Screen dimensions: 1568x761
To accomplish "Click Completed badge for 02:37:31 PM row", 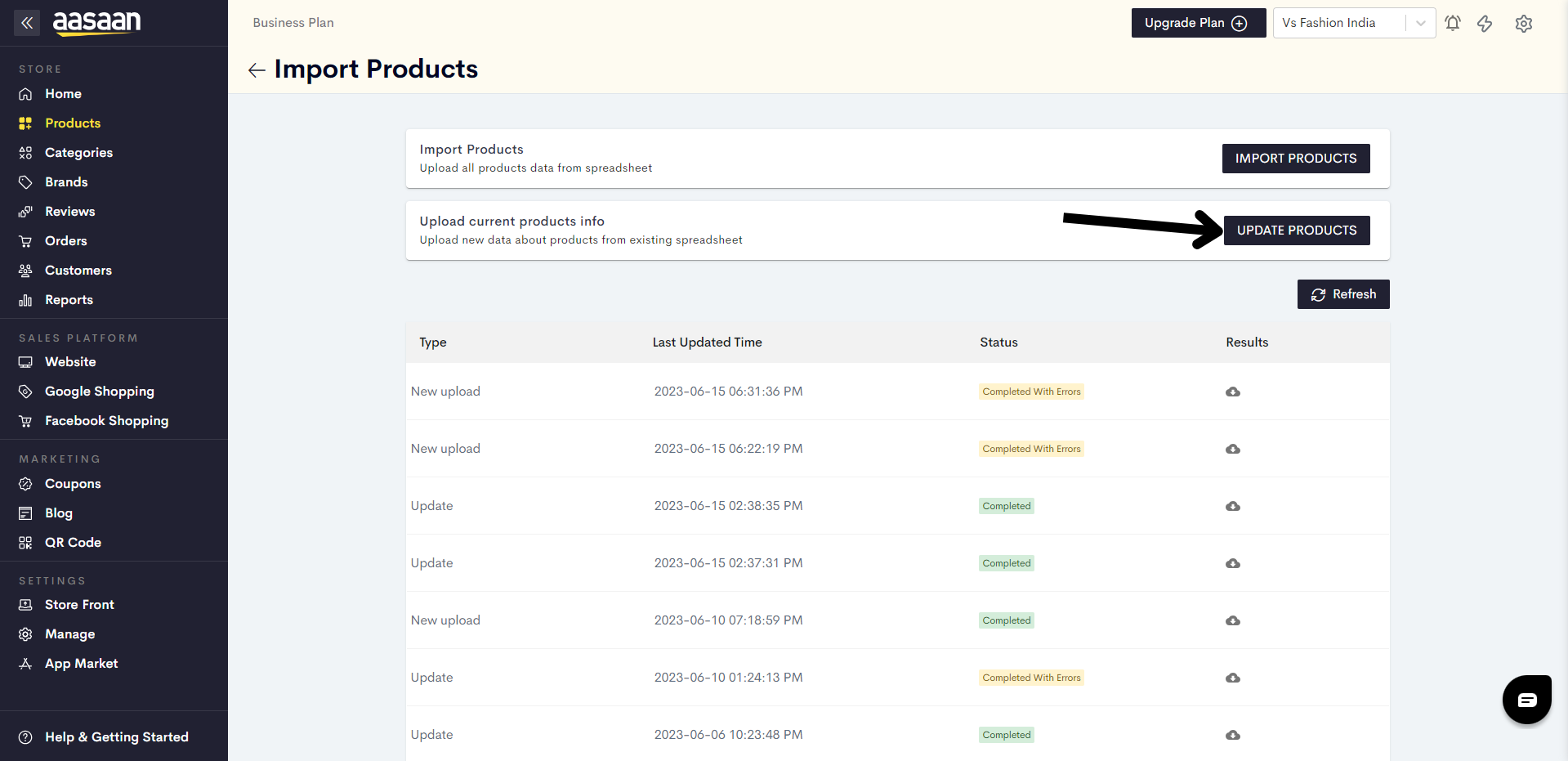I will 1007,563.
